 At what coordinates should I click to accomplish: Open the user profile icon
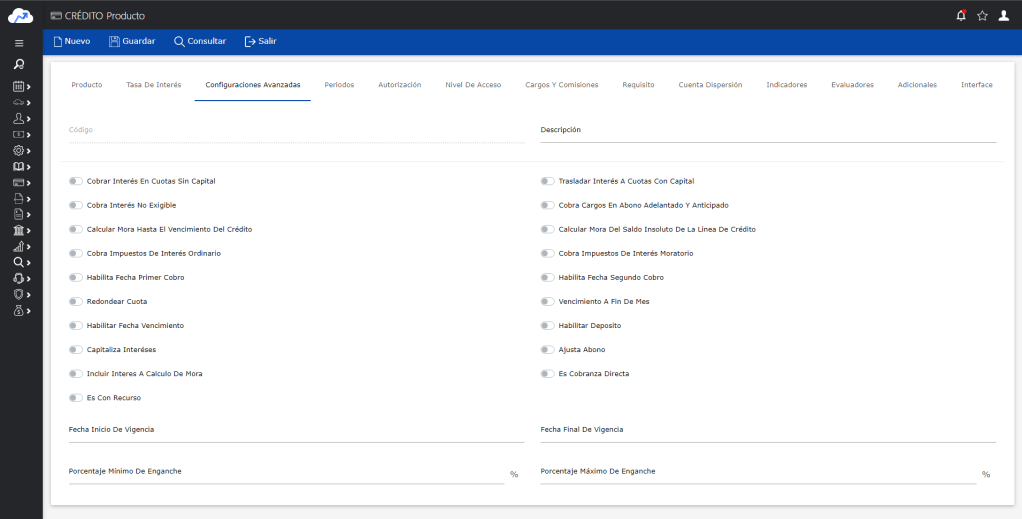click(1004, 15)
